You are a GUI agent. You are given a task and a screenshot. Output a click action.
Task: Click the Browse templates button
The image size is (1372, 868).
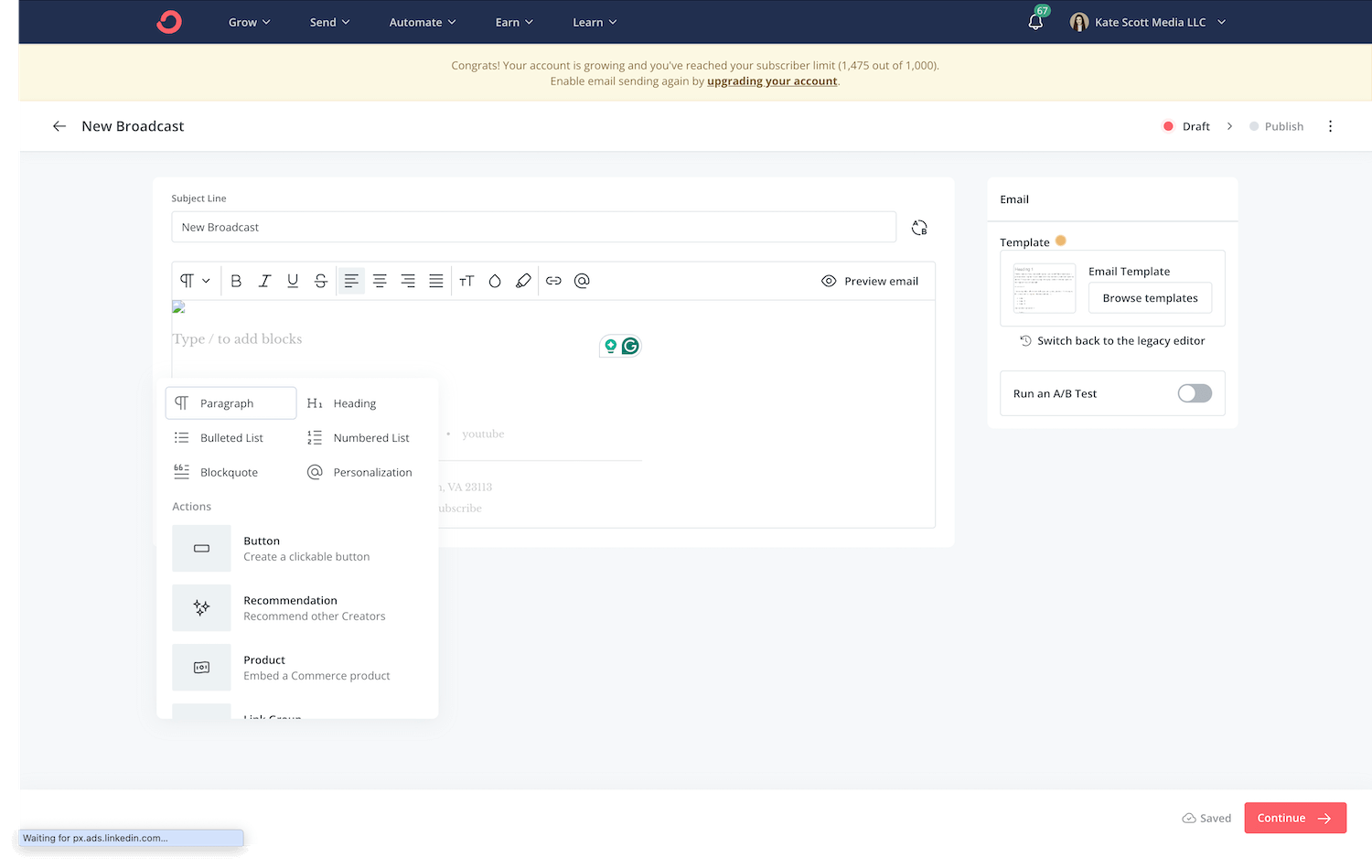[x=1150, y=297]
